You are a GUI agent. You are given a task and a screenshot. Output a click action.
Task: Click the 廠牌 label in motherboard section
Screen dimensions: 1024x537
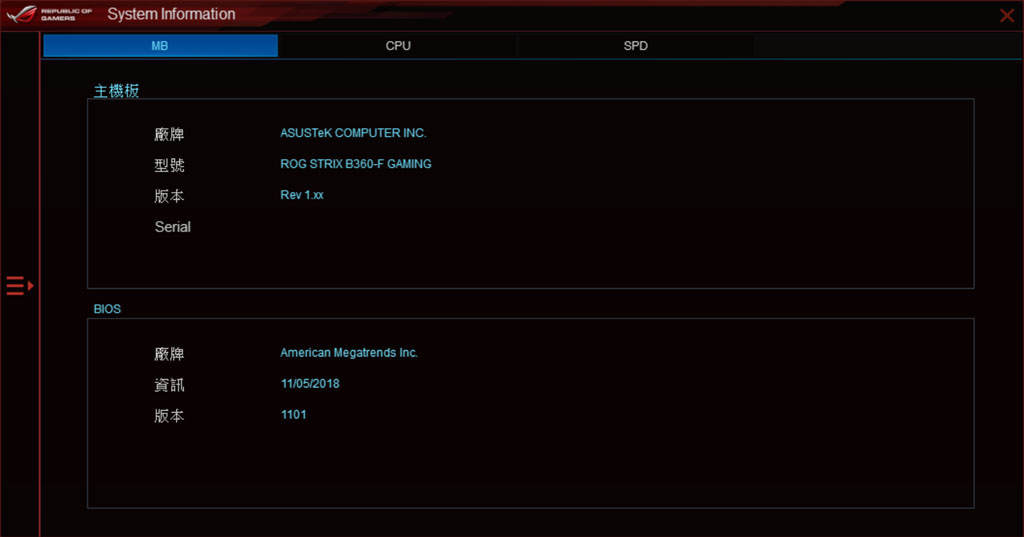(169, 135)
